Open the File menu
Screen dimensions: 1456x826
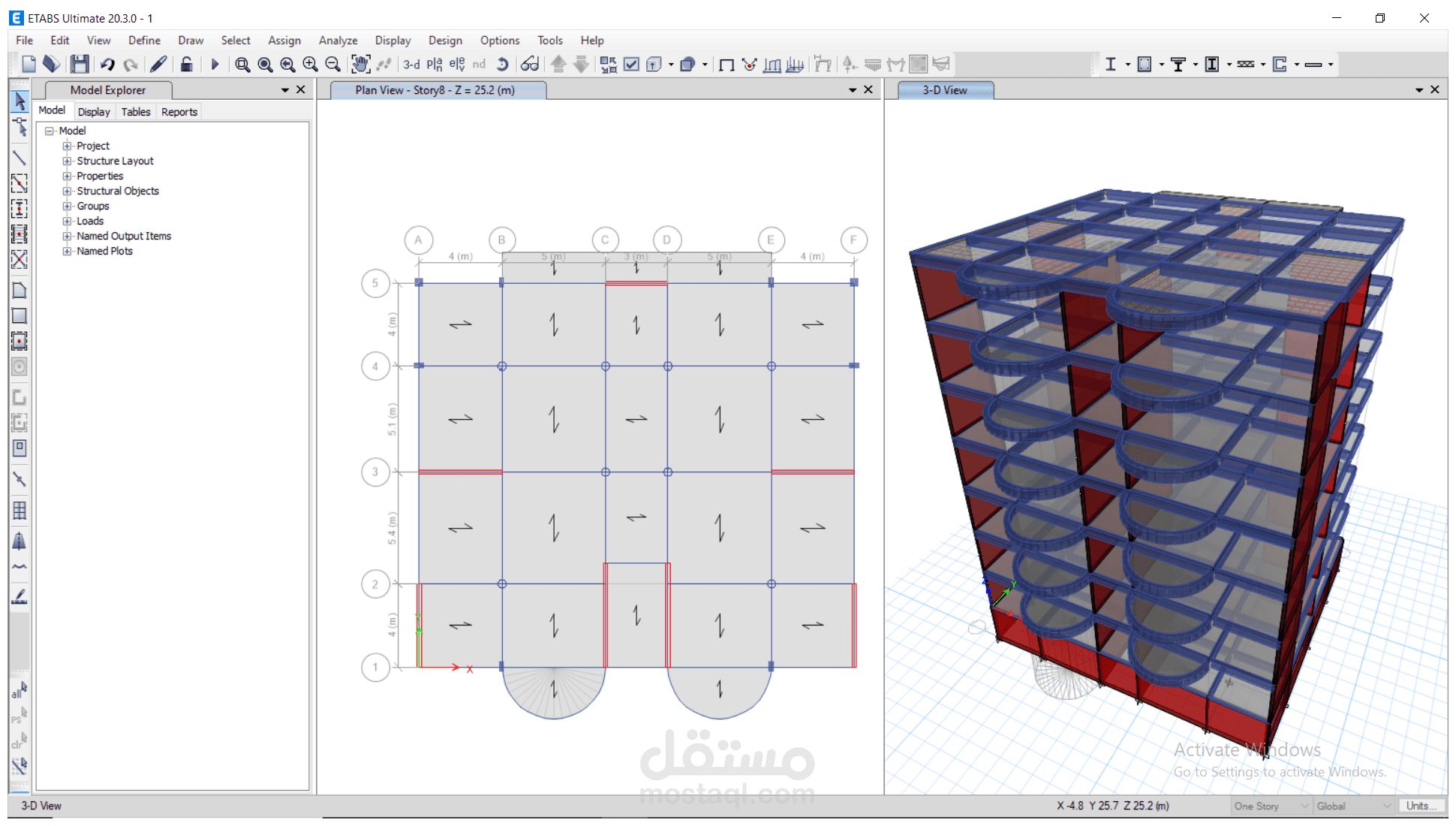(x=24, y=41)
